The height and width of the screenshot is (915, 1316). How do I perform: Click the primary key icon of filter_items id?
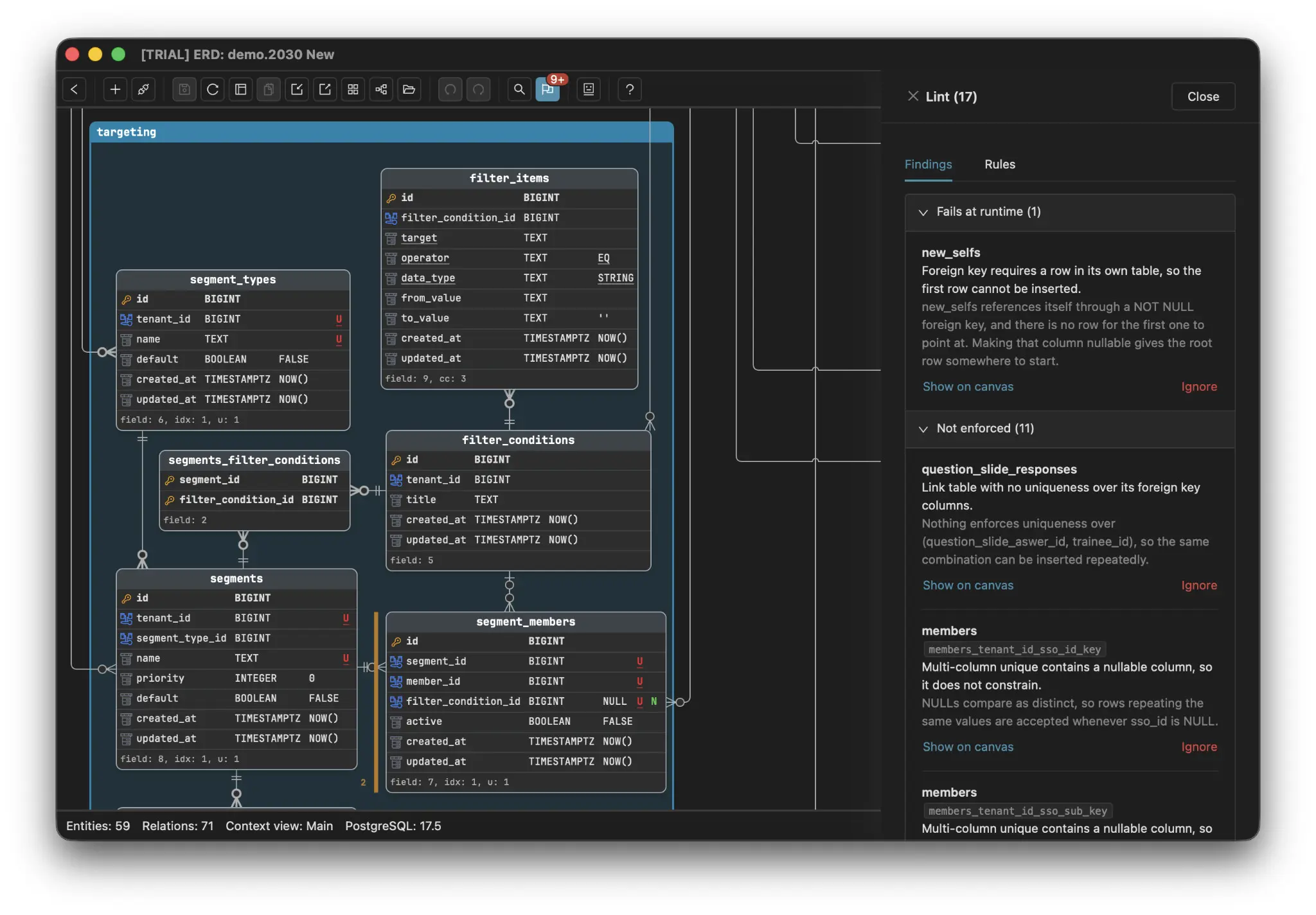[391, 198]
